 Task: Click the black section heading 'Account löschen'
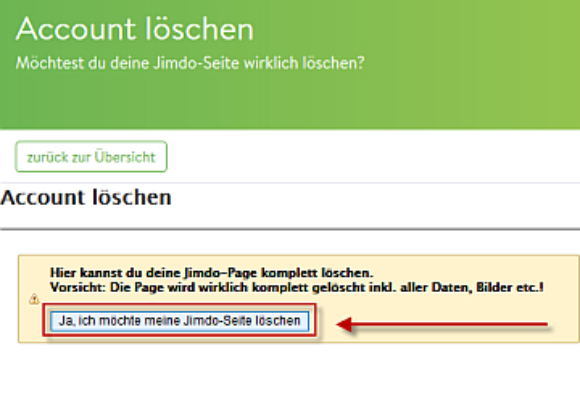[86, 197]
